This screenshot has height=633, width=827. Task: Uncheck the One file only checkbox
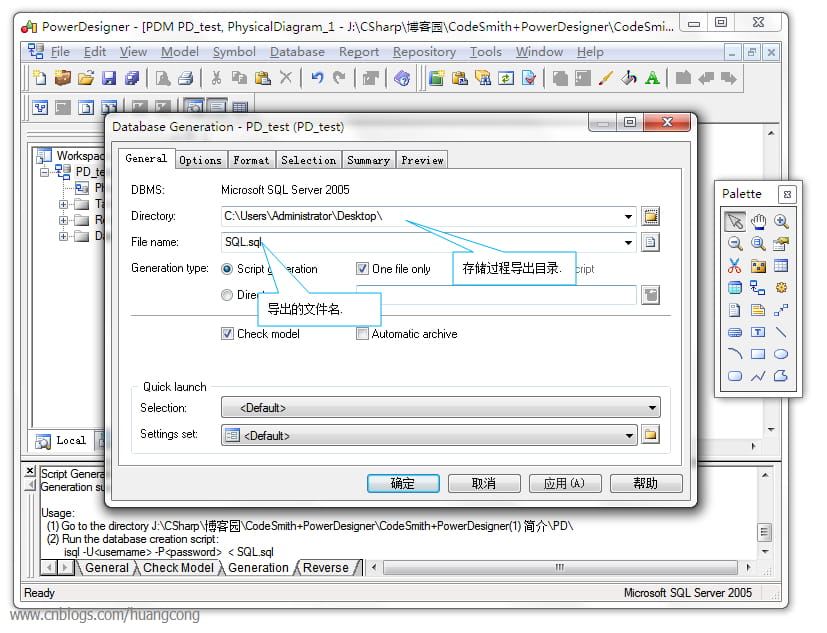(x=362, y=268)
